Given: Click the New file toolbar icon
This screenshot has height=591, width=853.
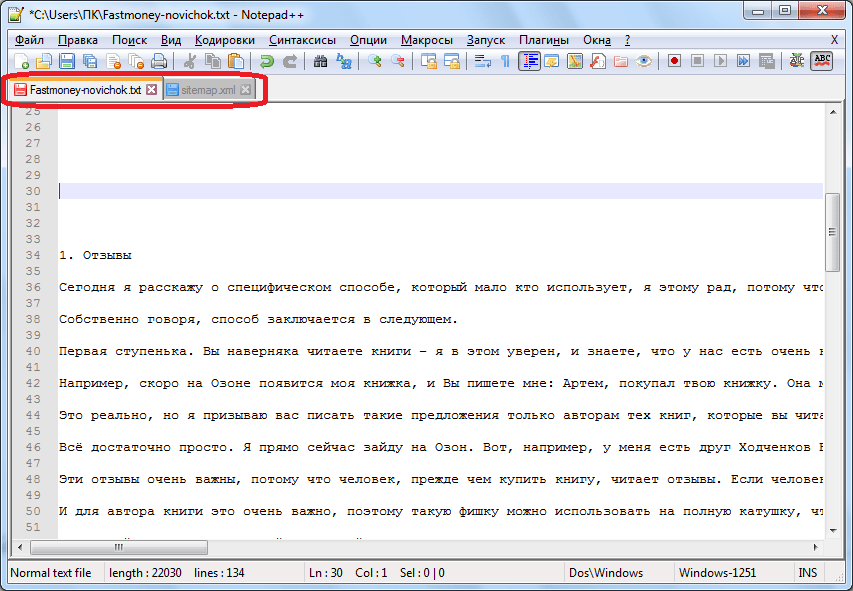Looking at the screenshot, I should (x=21, y=61).
